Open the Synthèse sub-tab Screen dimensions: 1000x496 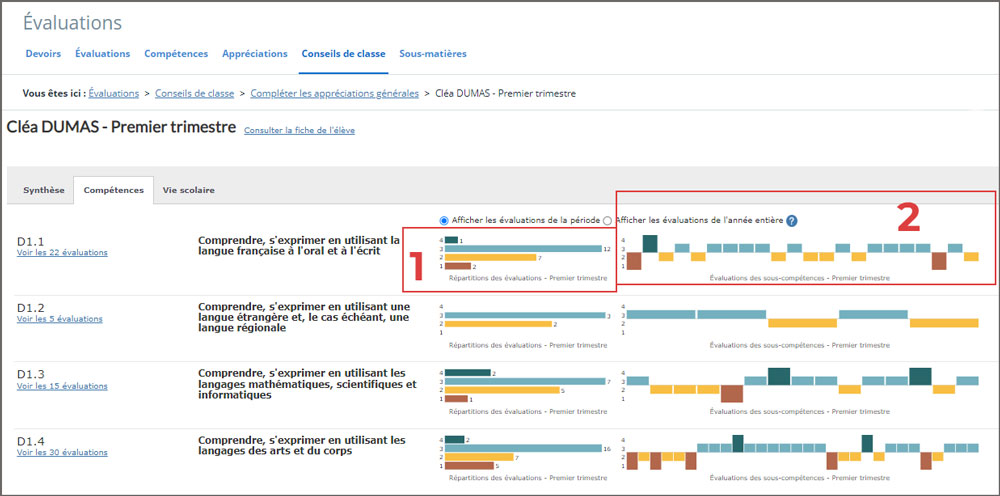point(44,190)
